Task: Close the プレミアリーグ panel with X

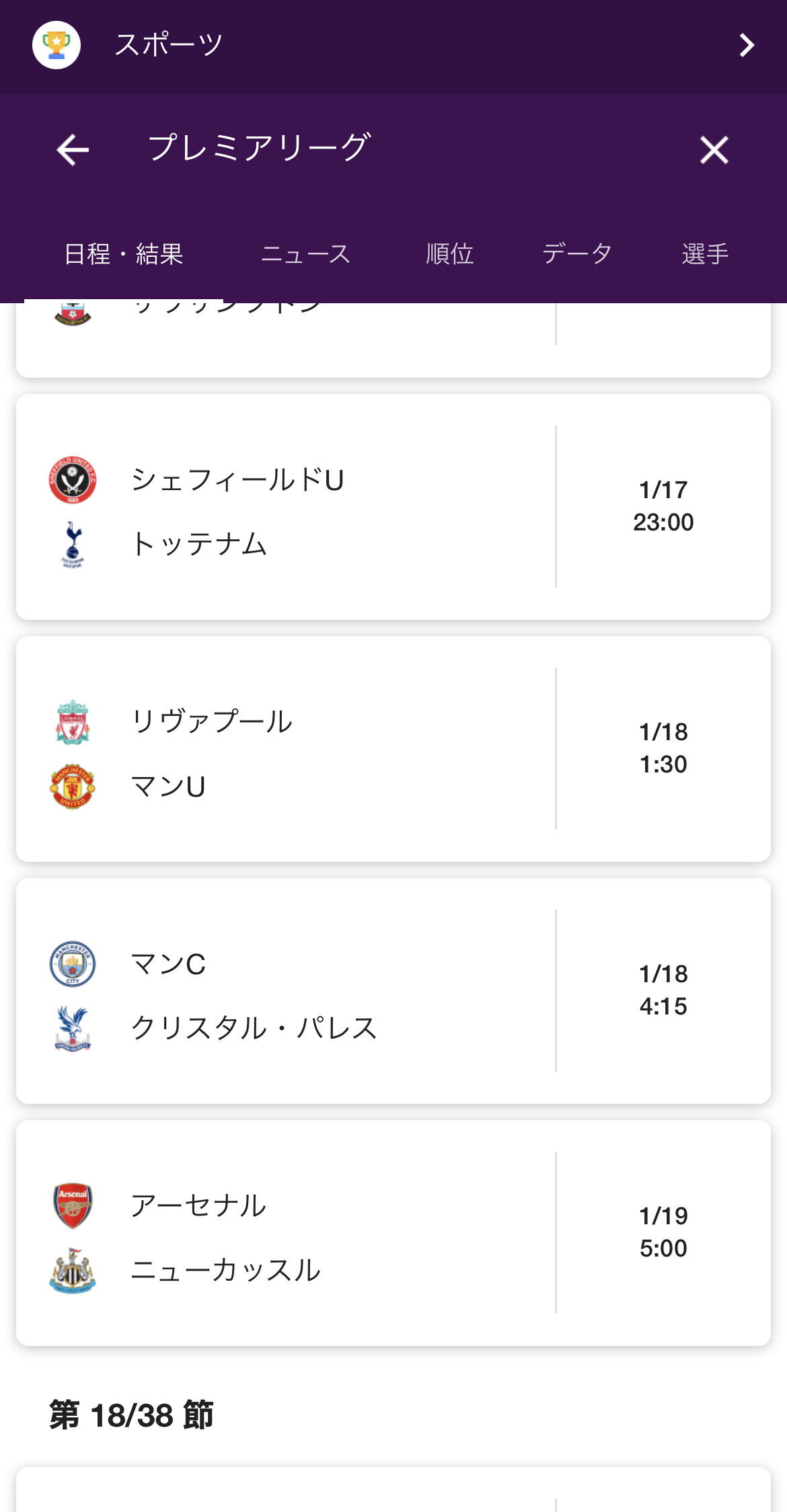Action: coord(714,149)
